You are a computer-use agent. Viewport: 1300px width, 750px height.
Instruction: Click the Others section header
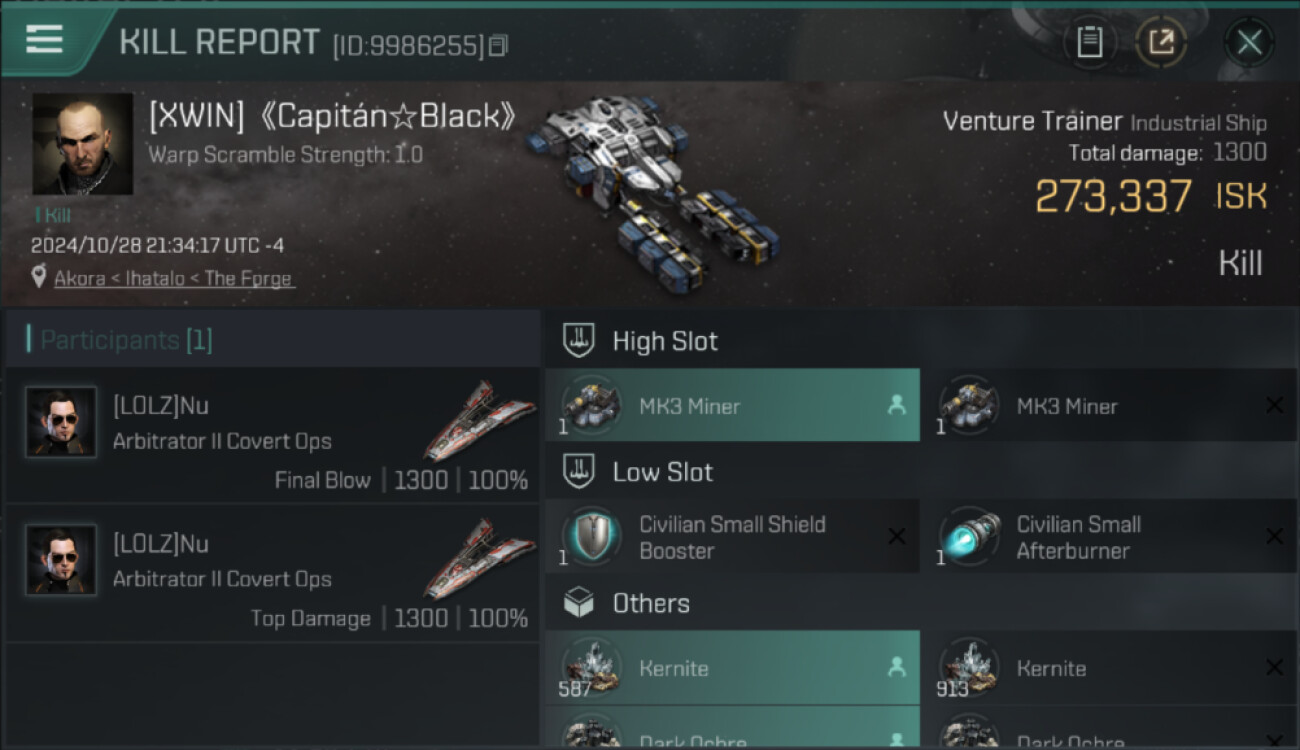click(x=651, y=603)
